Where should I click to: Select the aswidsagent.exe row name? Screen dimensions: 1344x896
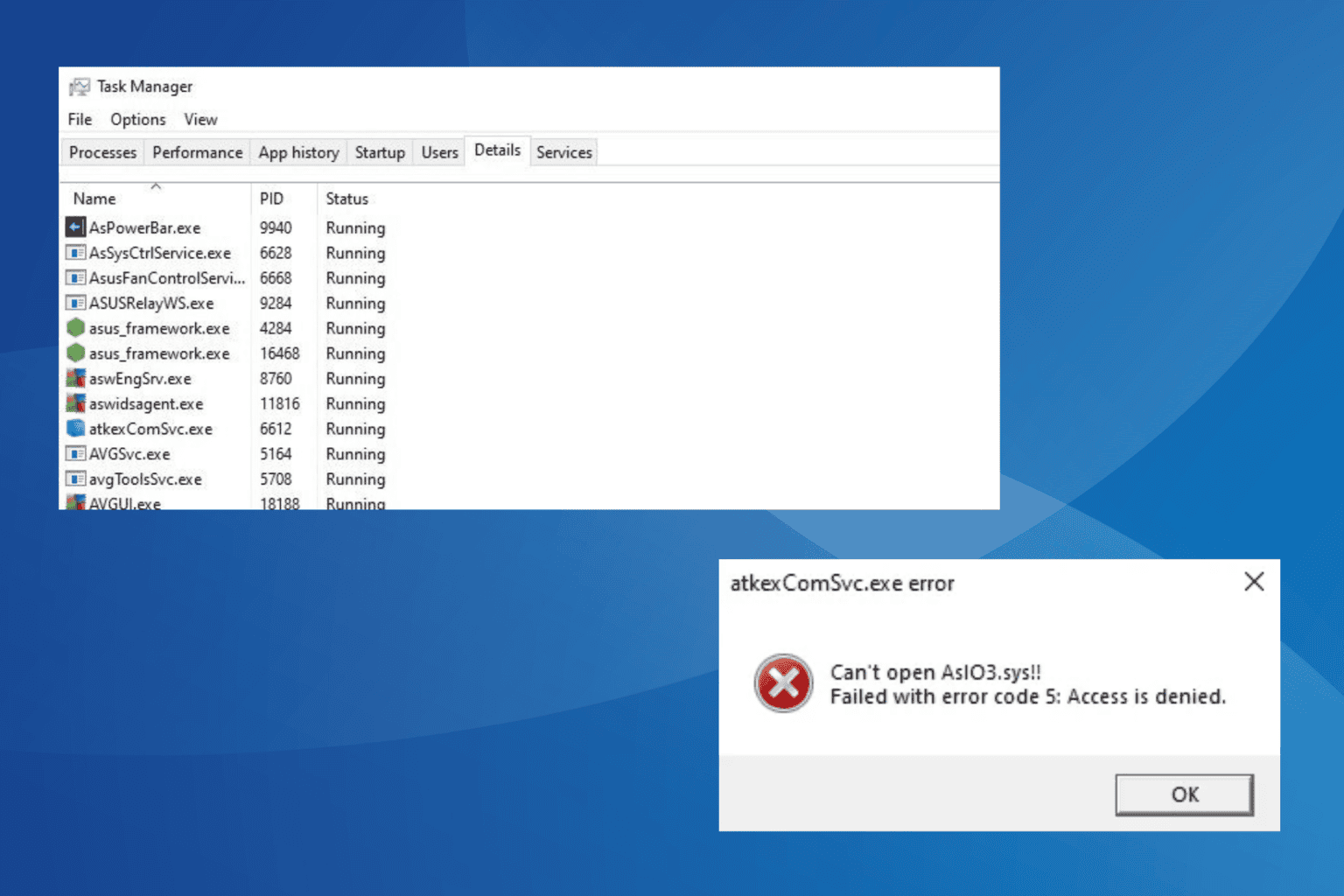[146, 403]
